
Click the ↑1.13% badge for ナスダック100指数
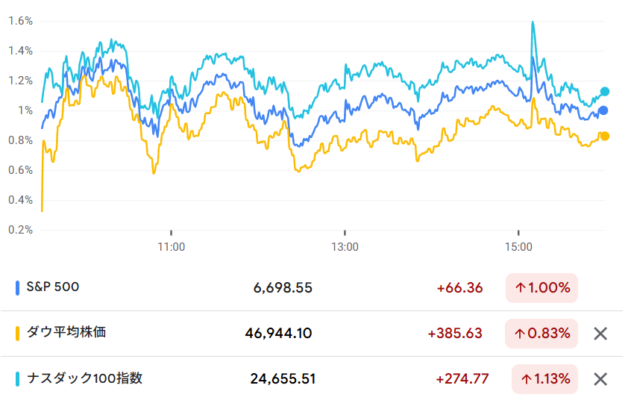[542, 379]
